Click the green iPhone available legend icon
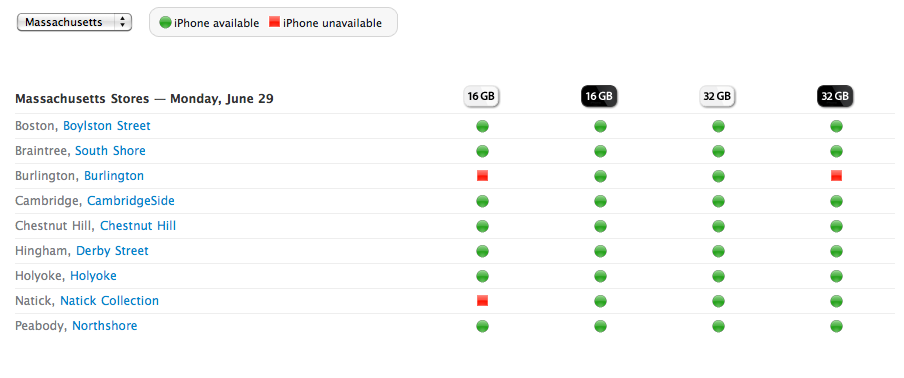The height and width of the screenshot is (378, 904). click(x=165, y=22)
